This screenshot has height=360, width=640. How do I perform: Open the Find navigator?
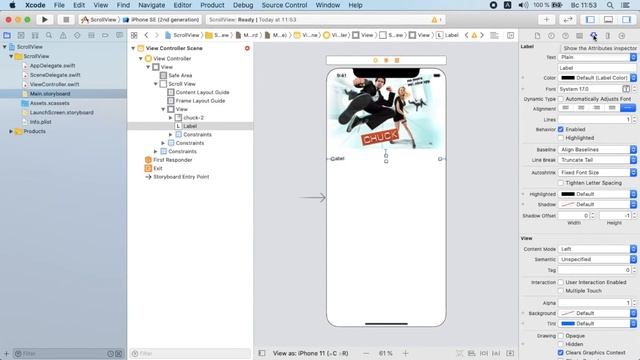pyautogui.click(x=49, y=36)
